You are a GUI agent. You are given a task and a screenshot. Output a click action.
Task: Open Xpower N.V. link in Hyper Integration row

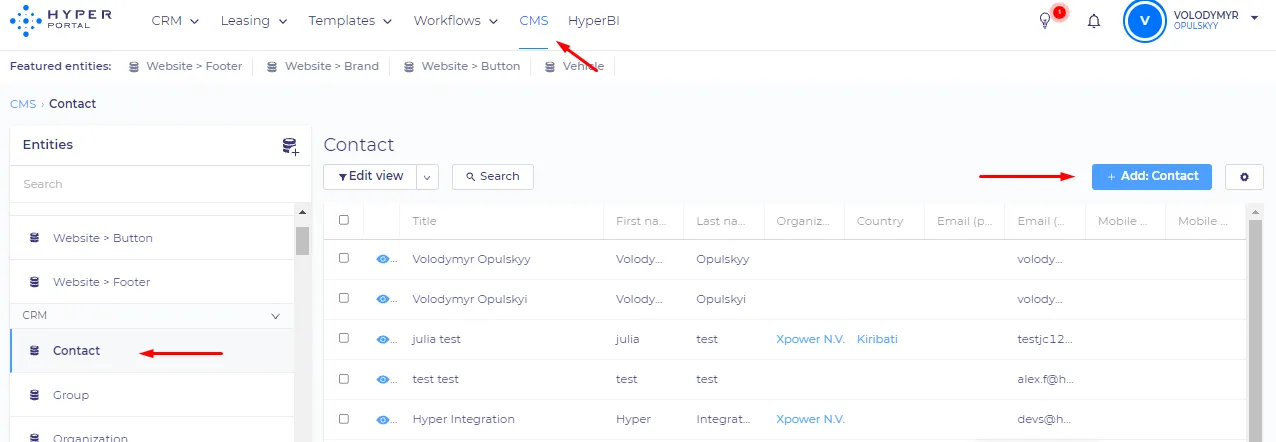coord(811,419)
